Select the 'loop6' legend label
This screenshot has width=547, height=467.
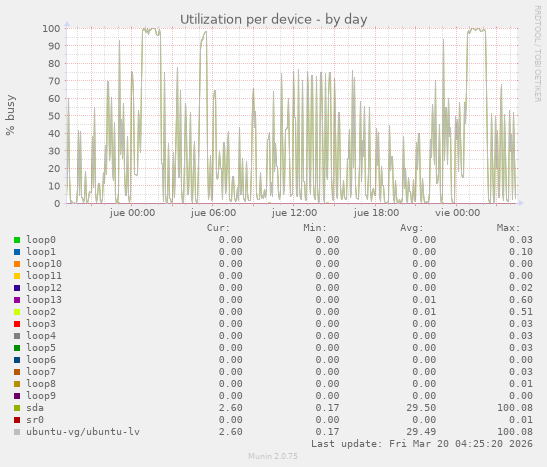[x=41, y=360]
